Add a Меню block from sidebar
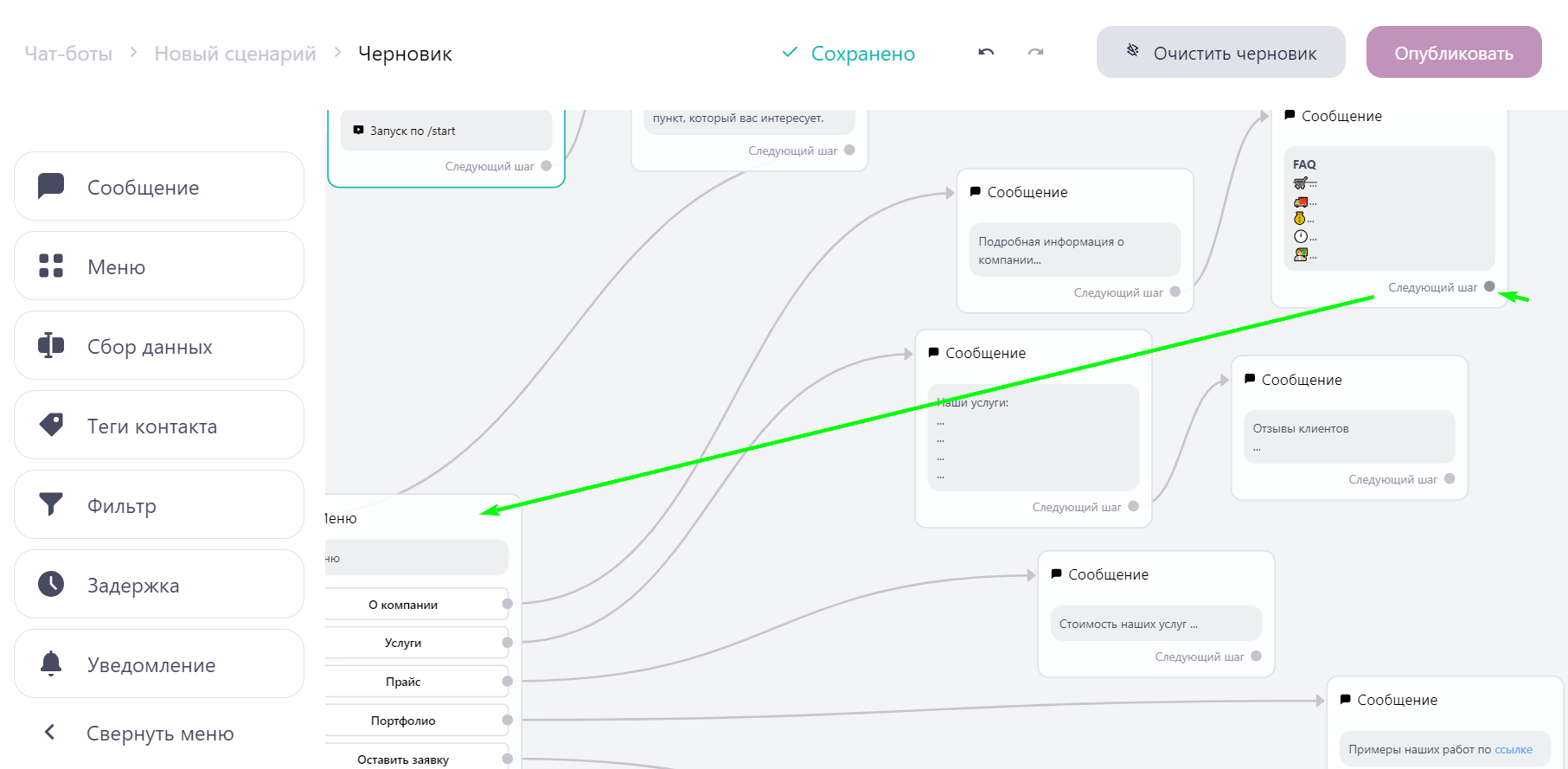1568x769 pixels. [159, 266]
